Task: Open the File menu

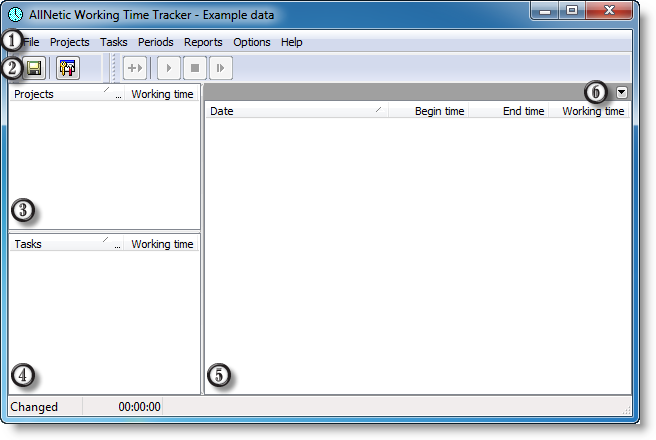Action: [31, 42]
